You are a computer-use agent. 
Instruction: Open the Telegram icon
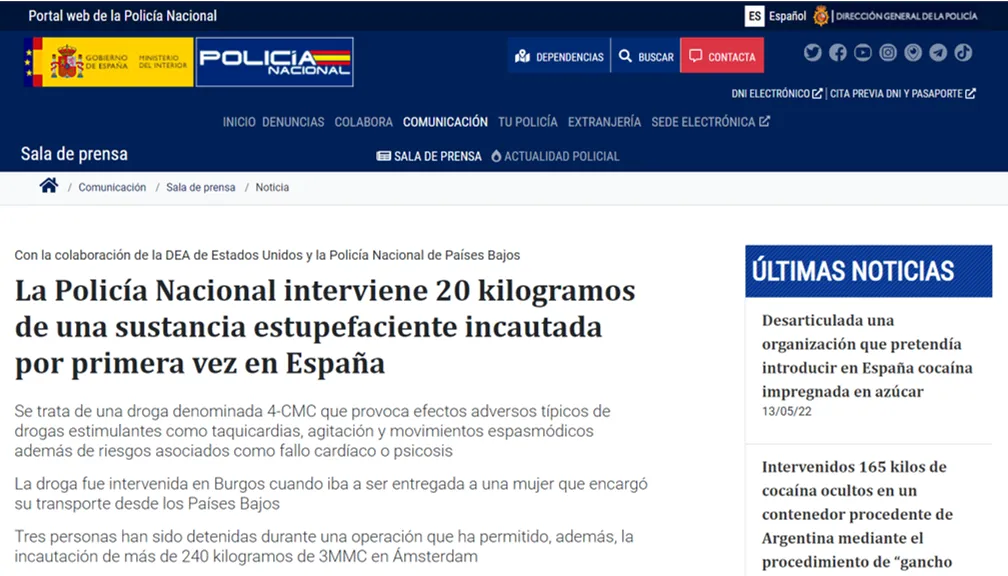tap(937, 53)
